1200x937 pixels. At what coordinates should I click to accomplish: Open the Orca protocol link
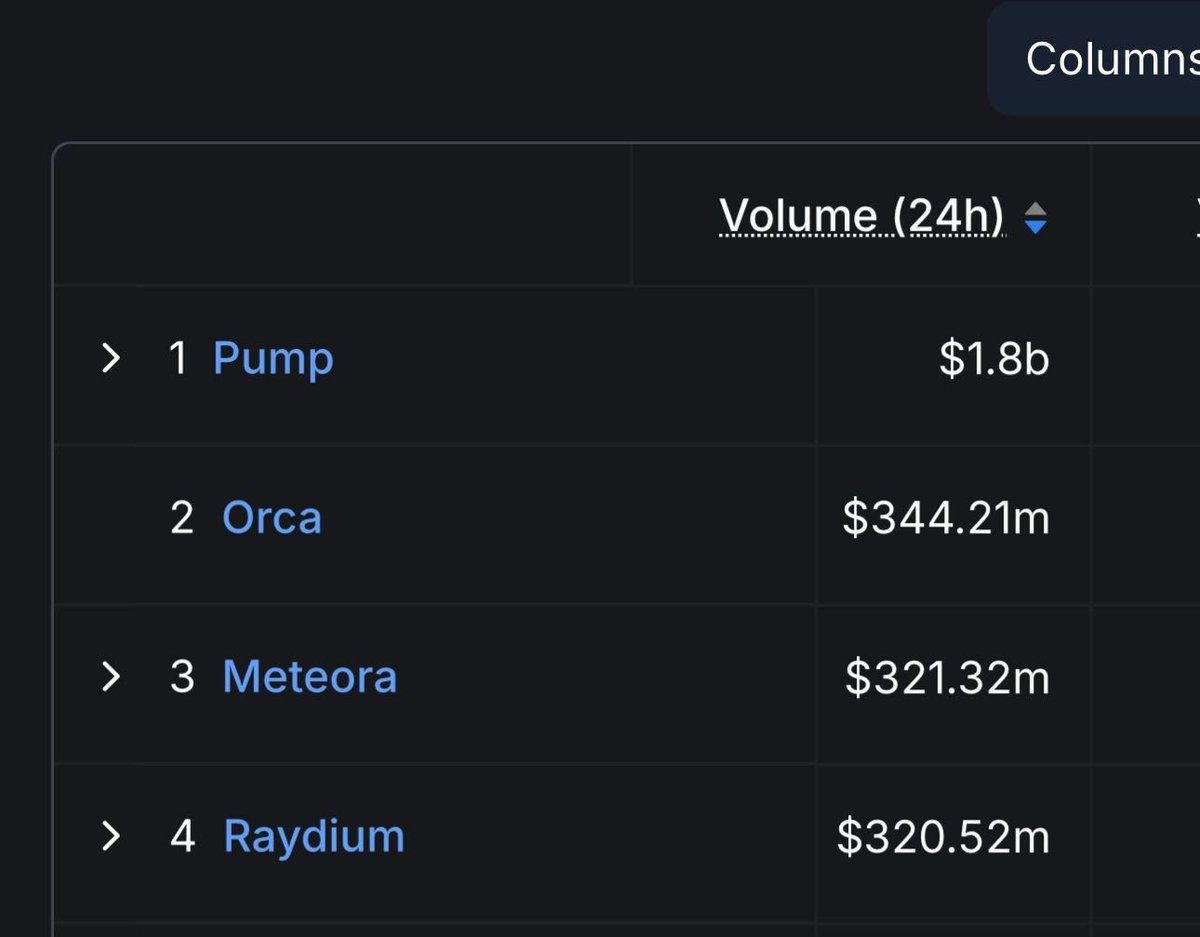coord(272,518)
